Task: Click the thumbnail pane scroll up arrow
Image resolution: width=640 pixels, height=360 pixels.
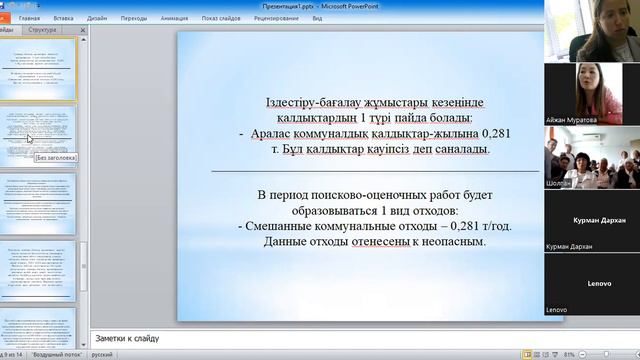Action: tap(84, 40)
